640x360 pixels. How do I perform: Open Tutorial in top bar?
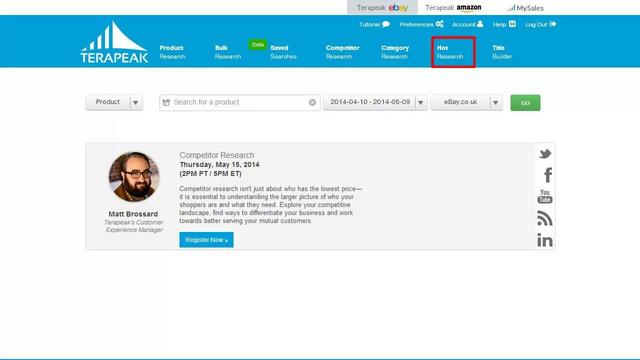pyautogui.click(x=374, y=24)
